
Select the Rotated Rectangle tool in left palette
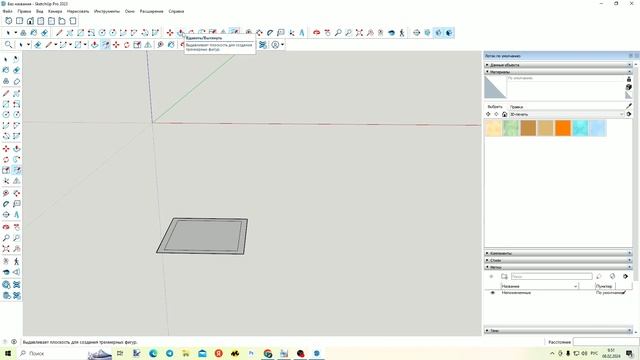click(16, 104)
